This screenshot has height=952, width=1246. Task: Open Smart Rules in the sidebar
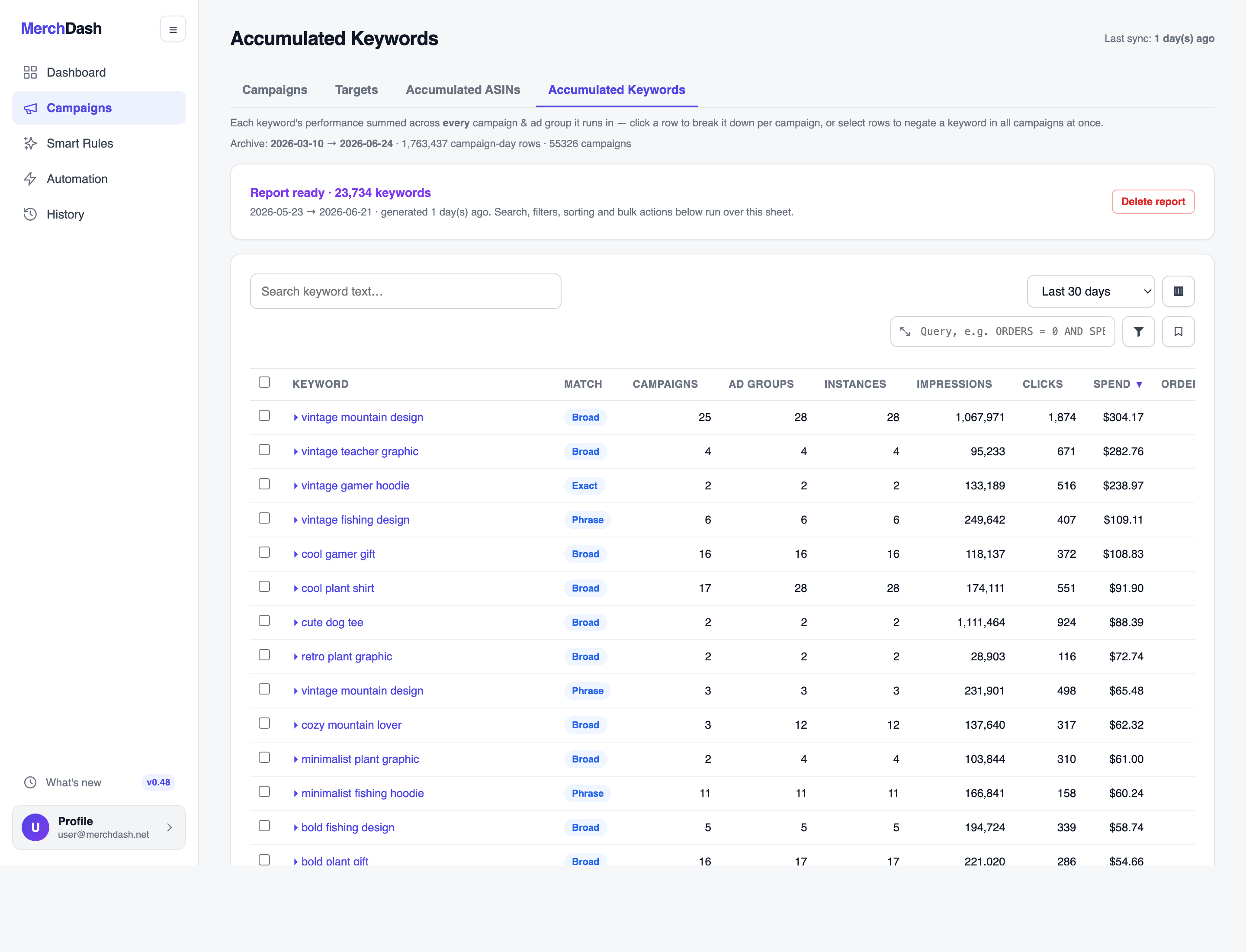click(99, 143)
